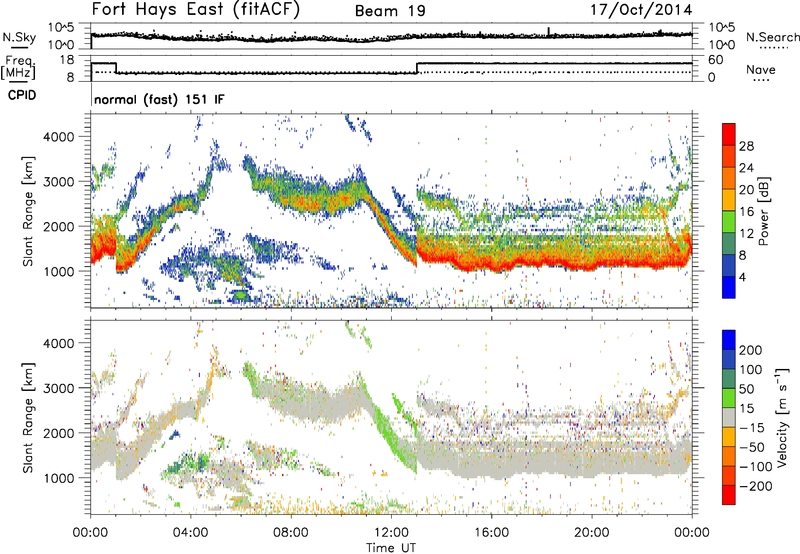Click the date '17/Oct/2014'
This screenshot has width=800, height=554.
pyautogui.click(x=641, y=10)
